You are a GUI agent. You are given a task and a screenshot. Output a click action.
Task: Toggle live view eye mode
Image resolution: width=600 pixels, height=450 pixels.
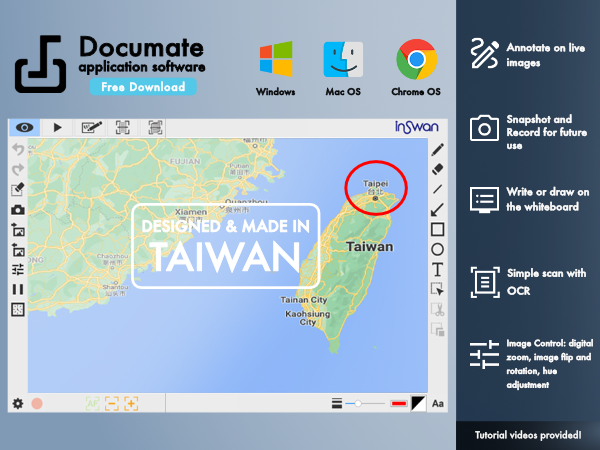(x=24, y=127)
